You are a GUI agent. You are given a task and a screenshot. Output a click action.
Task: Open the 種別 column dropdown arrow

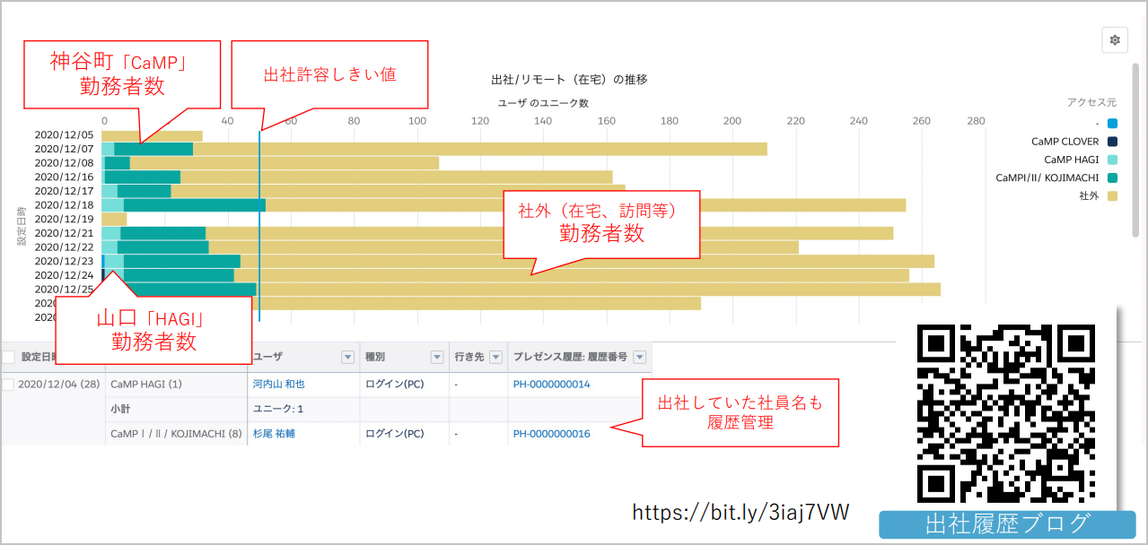[437, 357]
